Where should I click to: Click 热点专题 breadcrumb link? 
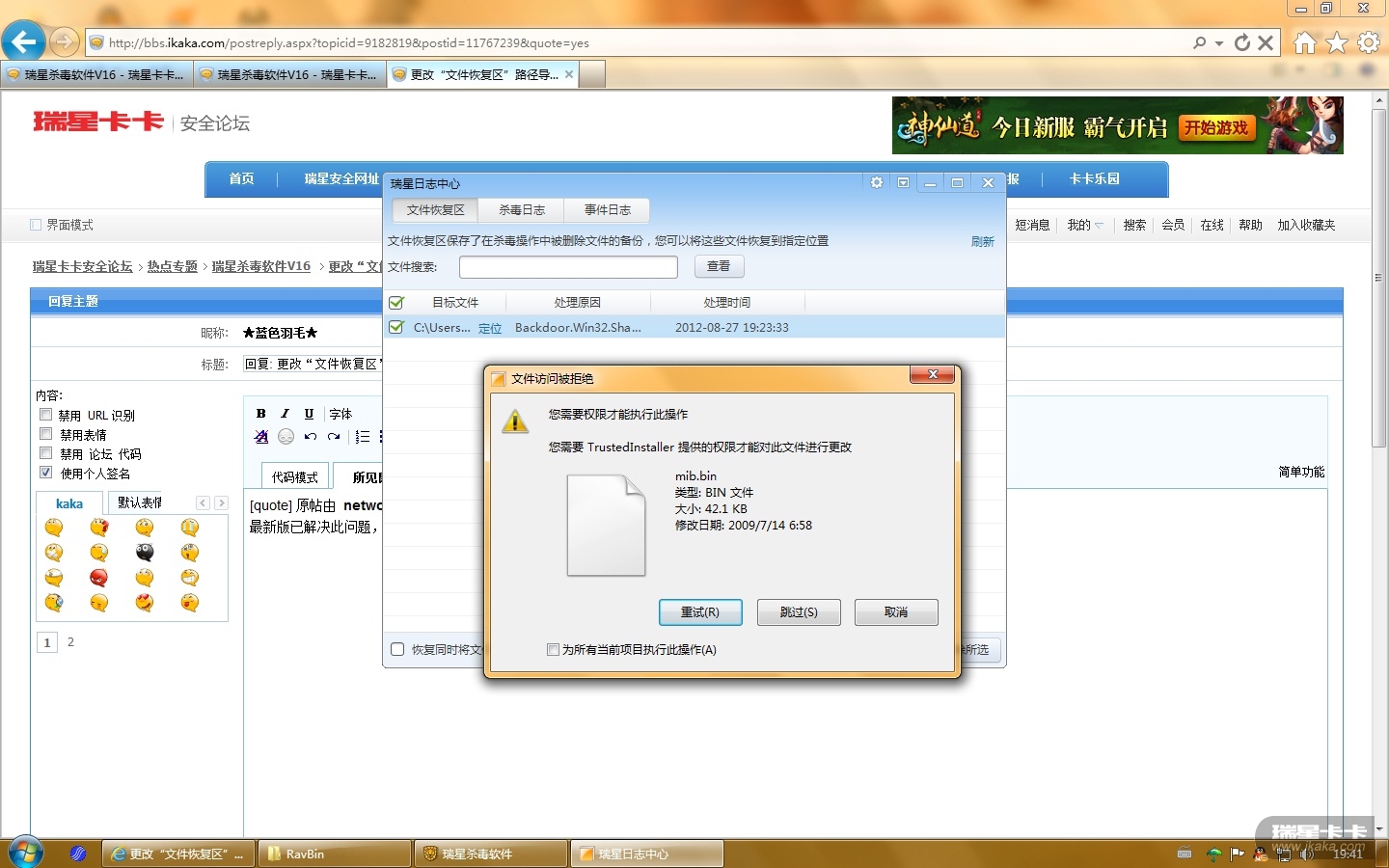click(172, 266)
